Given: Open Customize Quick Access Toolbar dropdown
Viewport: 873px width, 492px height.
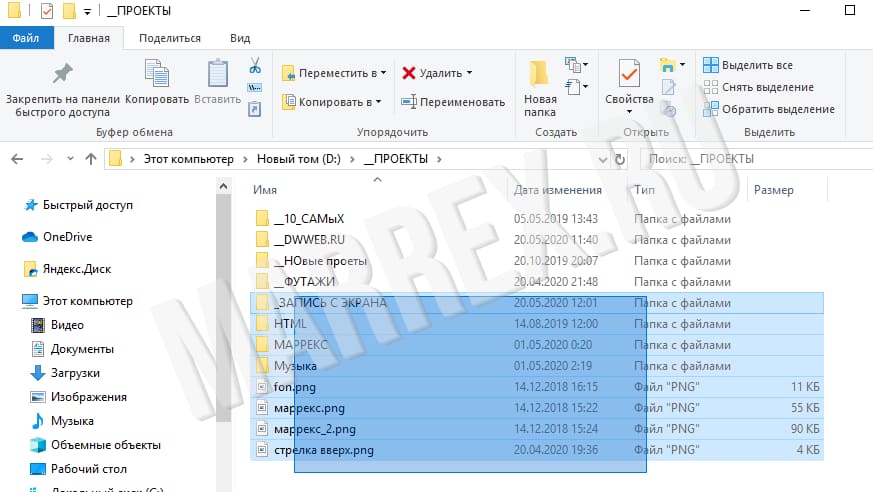Looking at the screenshot, I should coord(87,11).
